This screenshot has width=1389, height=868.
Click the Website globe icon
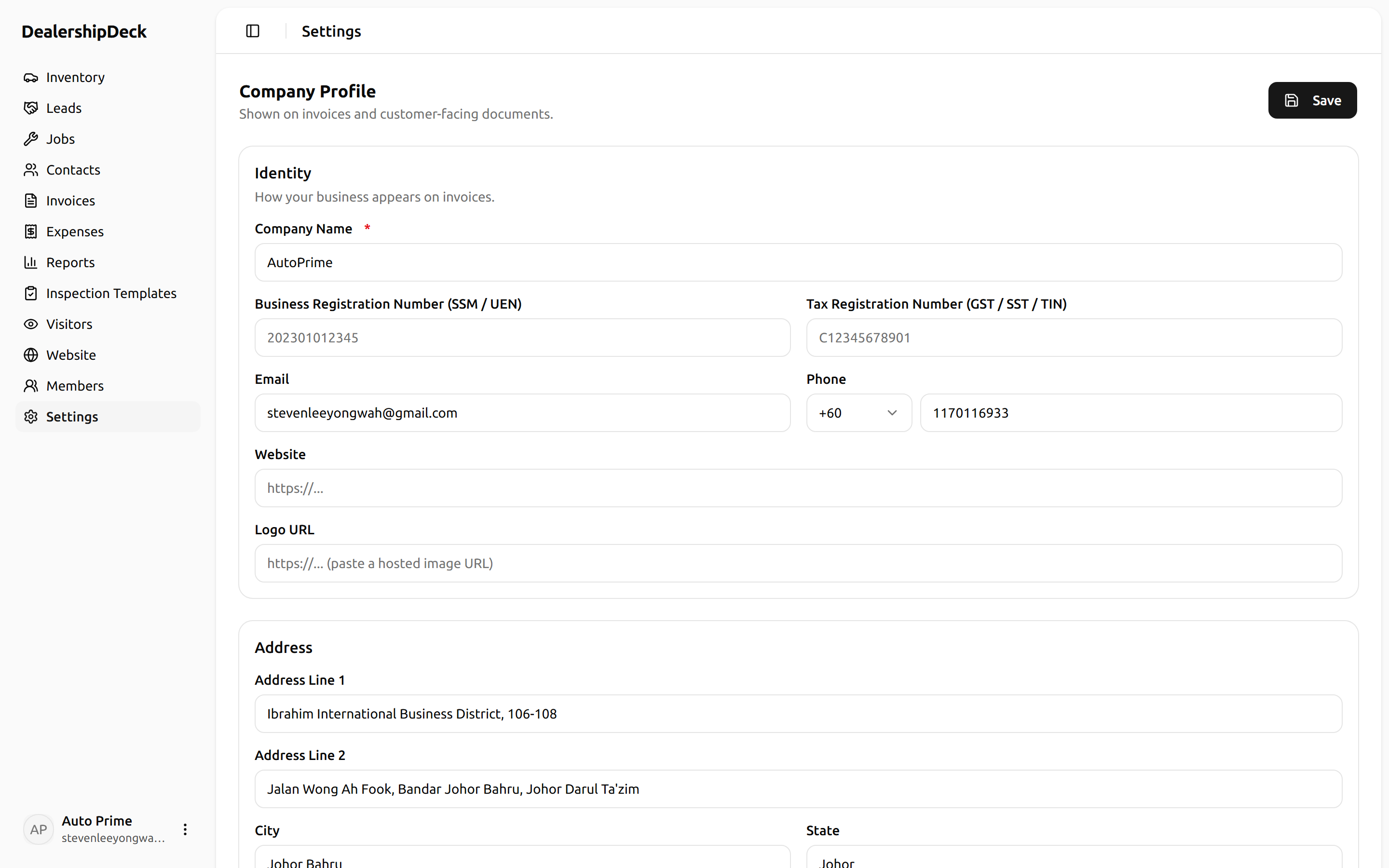coord(31,355)
